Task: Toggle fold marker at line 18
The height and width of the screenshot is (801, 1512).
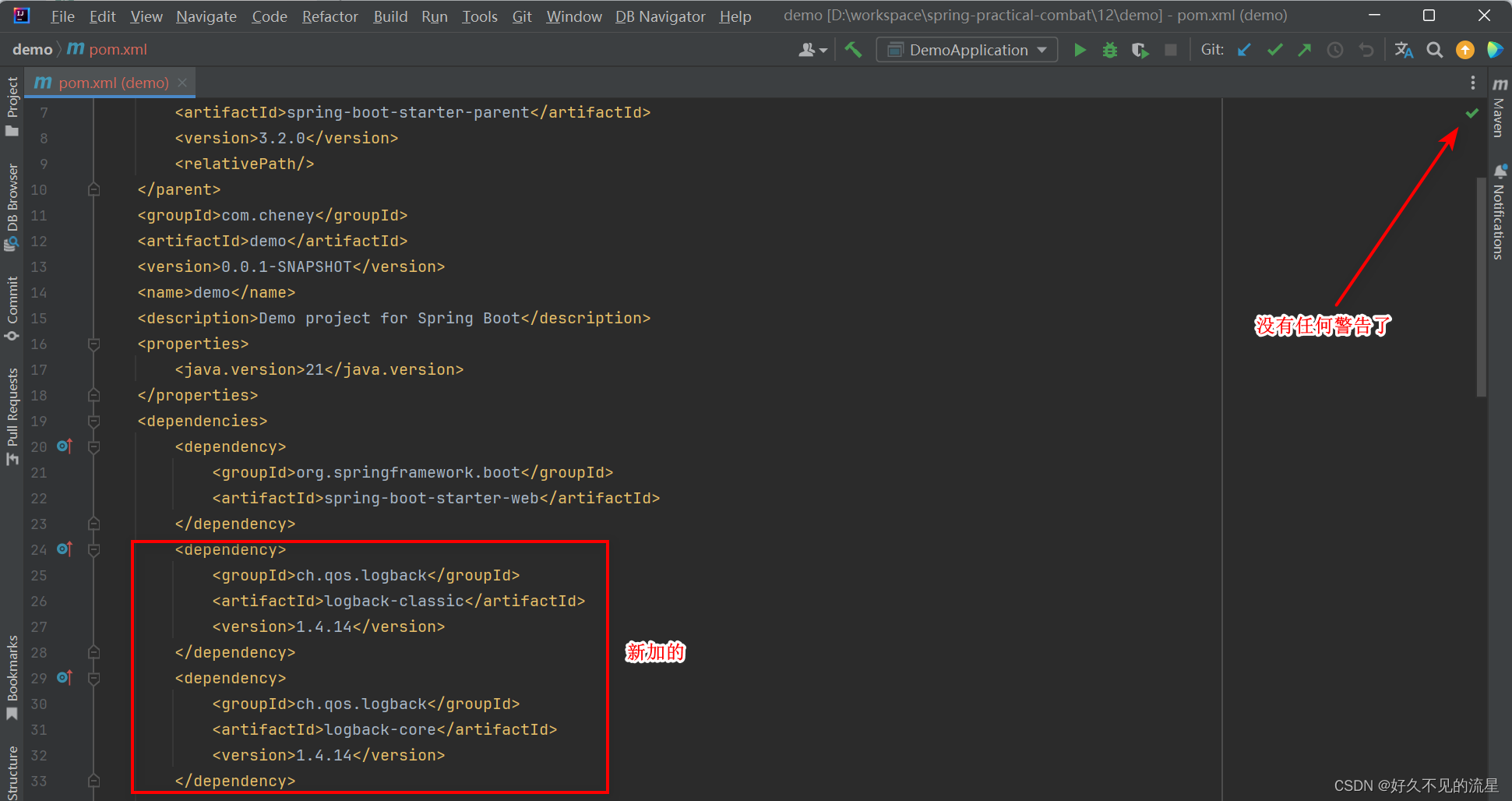Action: coord(93,395)
